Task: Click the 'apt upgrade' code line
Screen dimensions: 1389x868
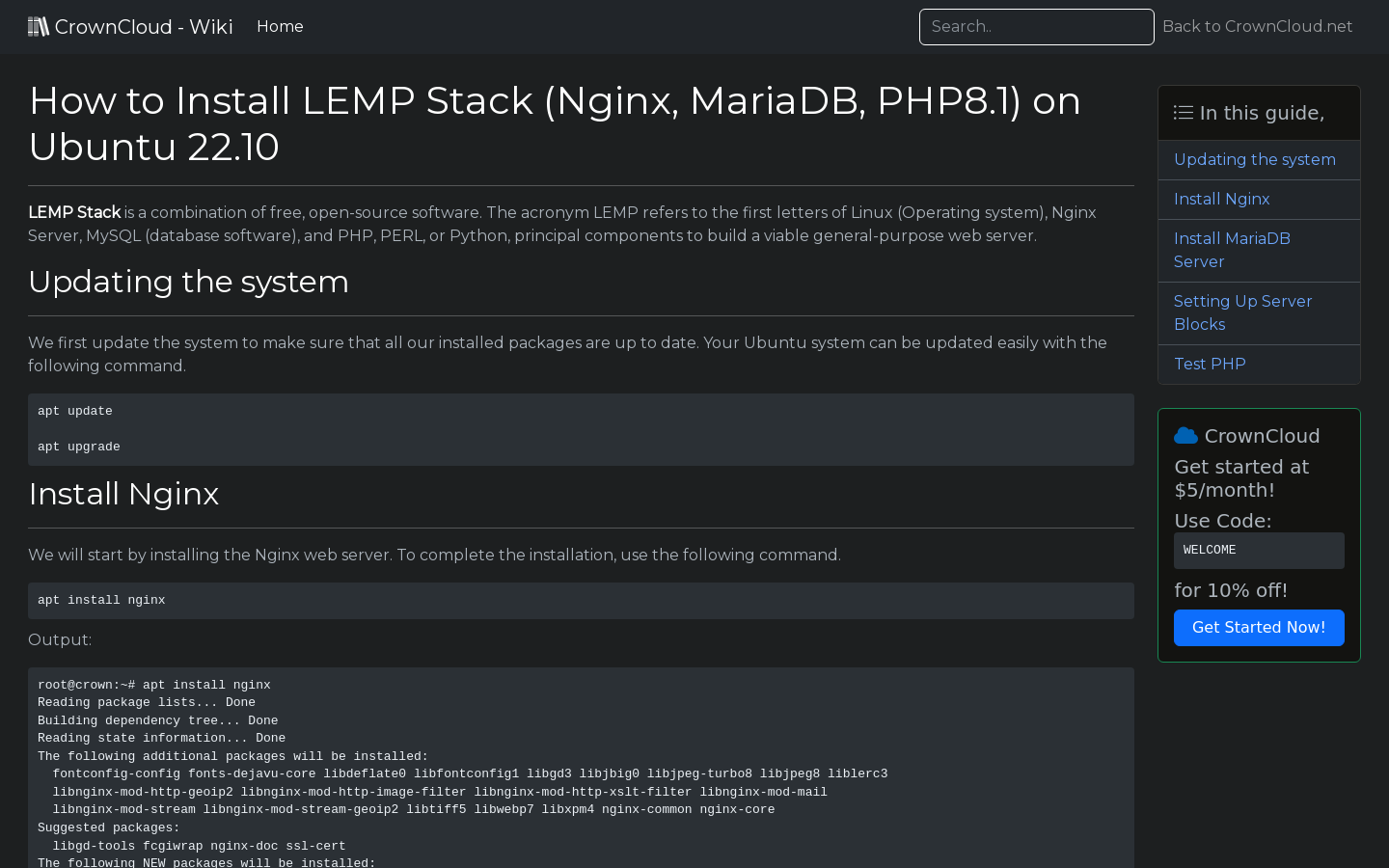Action: tap(79, 447)
